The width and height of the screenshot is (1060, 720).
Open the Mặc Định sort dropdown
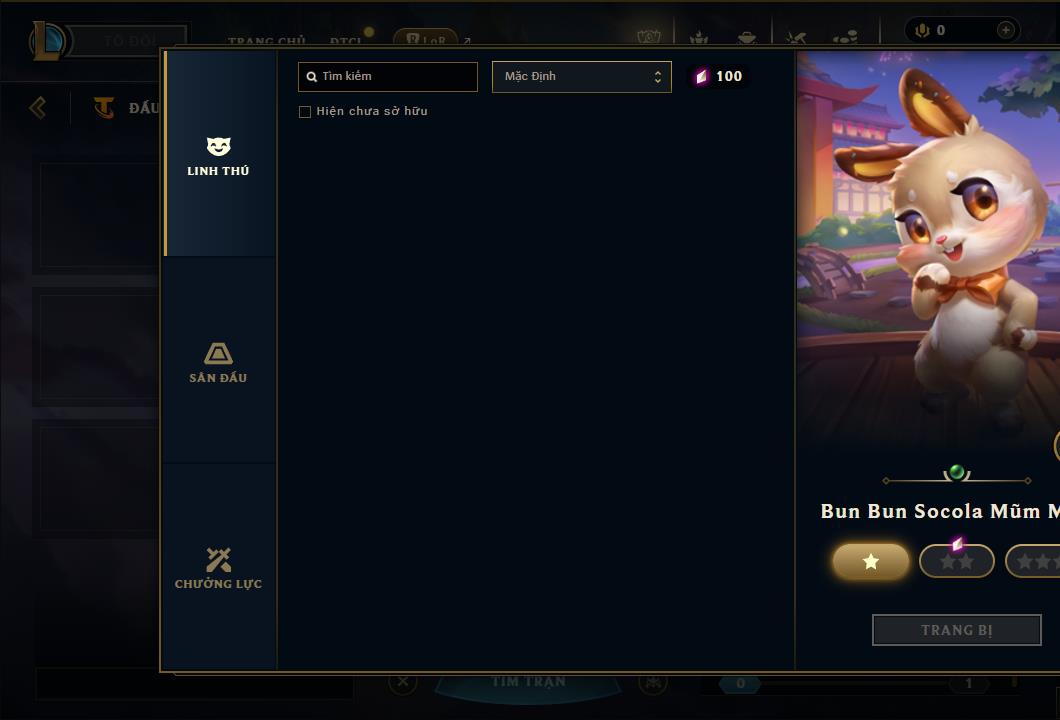[x=581, y=76]
